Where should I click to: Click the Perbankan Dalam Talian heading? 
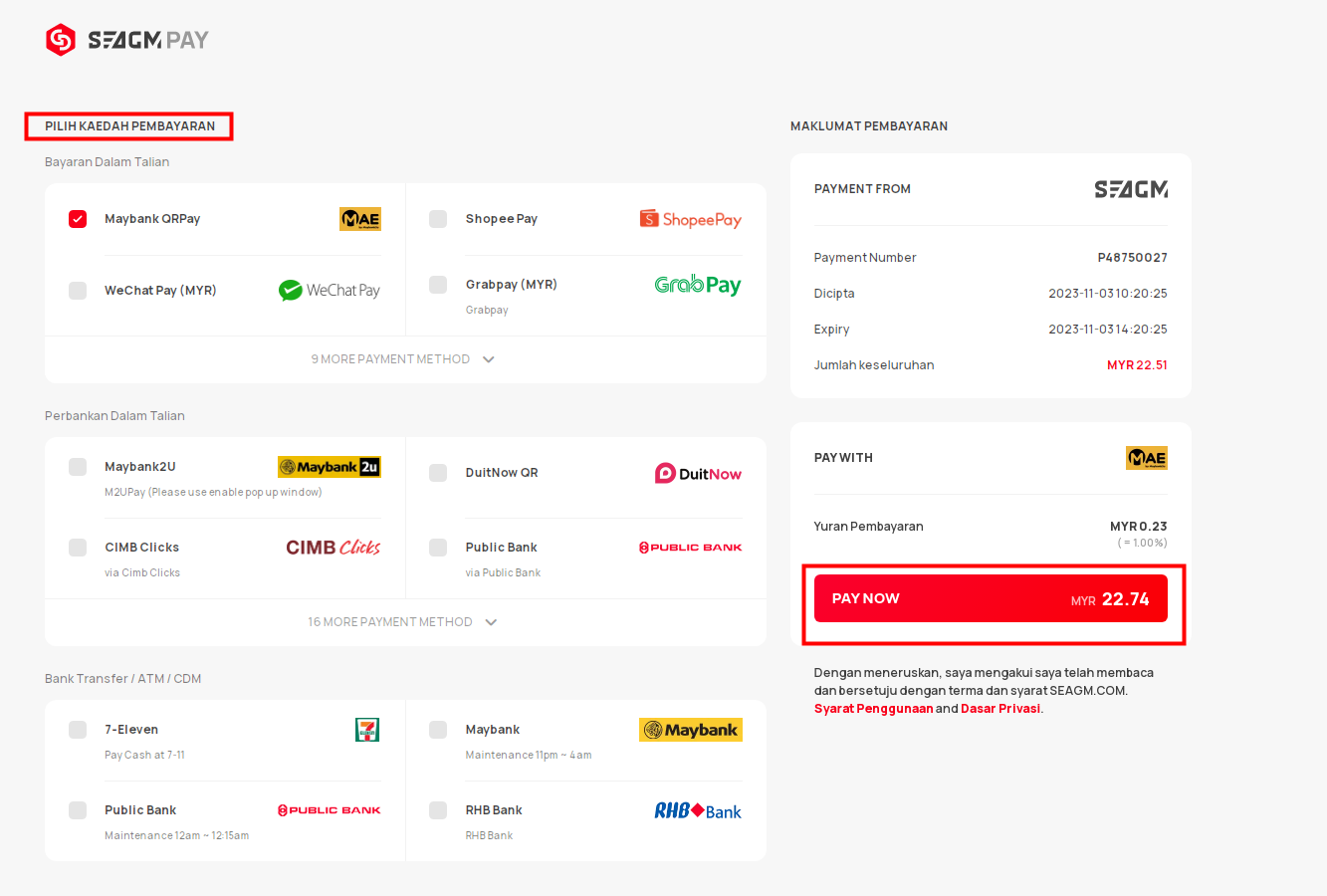[x=114, y=416]
